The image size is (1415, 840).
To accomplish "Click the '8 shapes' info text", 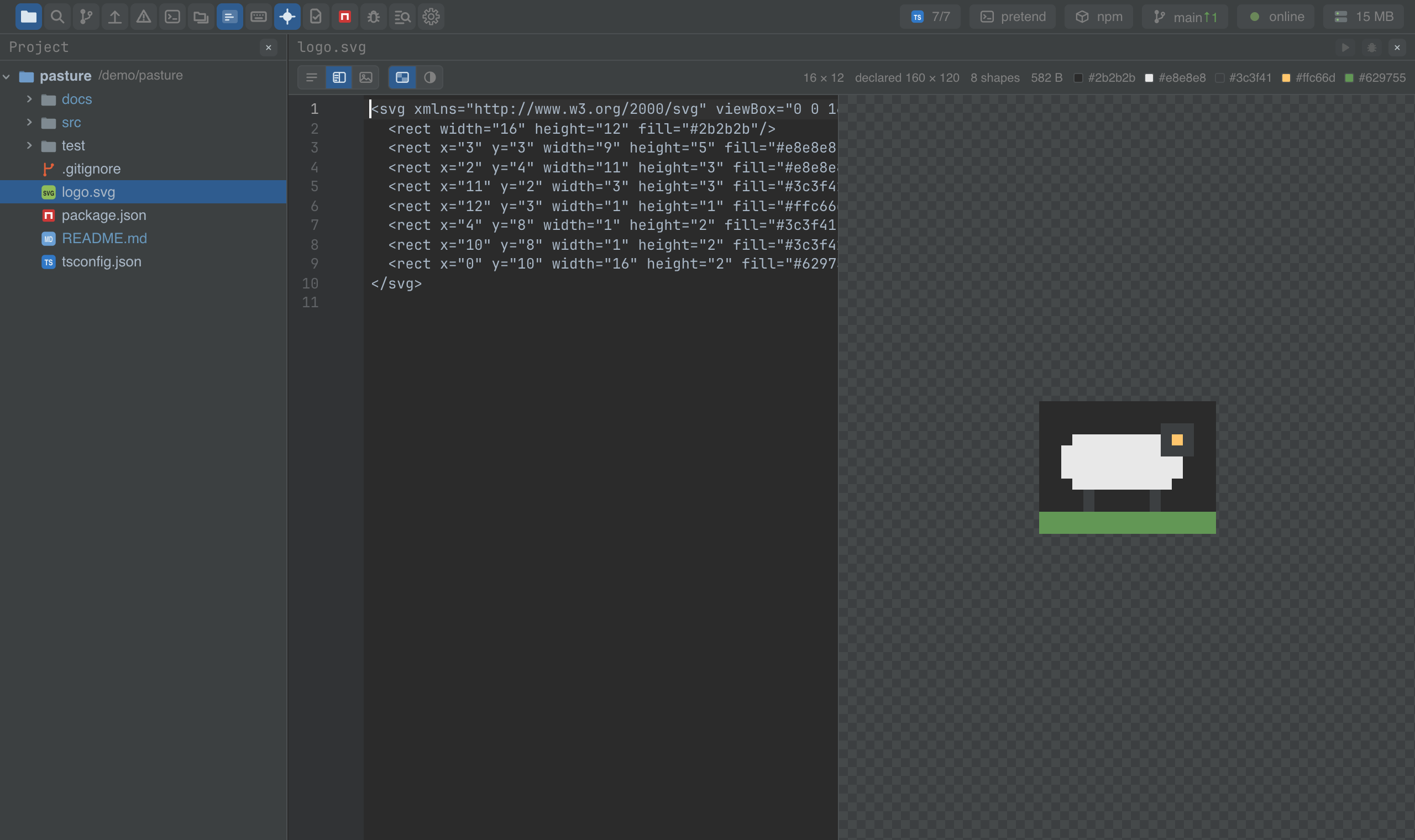I will click(995, 77).
